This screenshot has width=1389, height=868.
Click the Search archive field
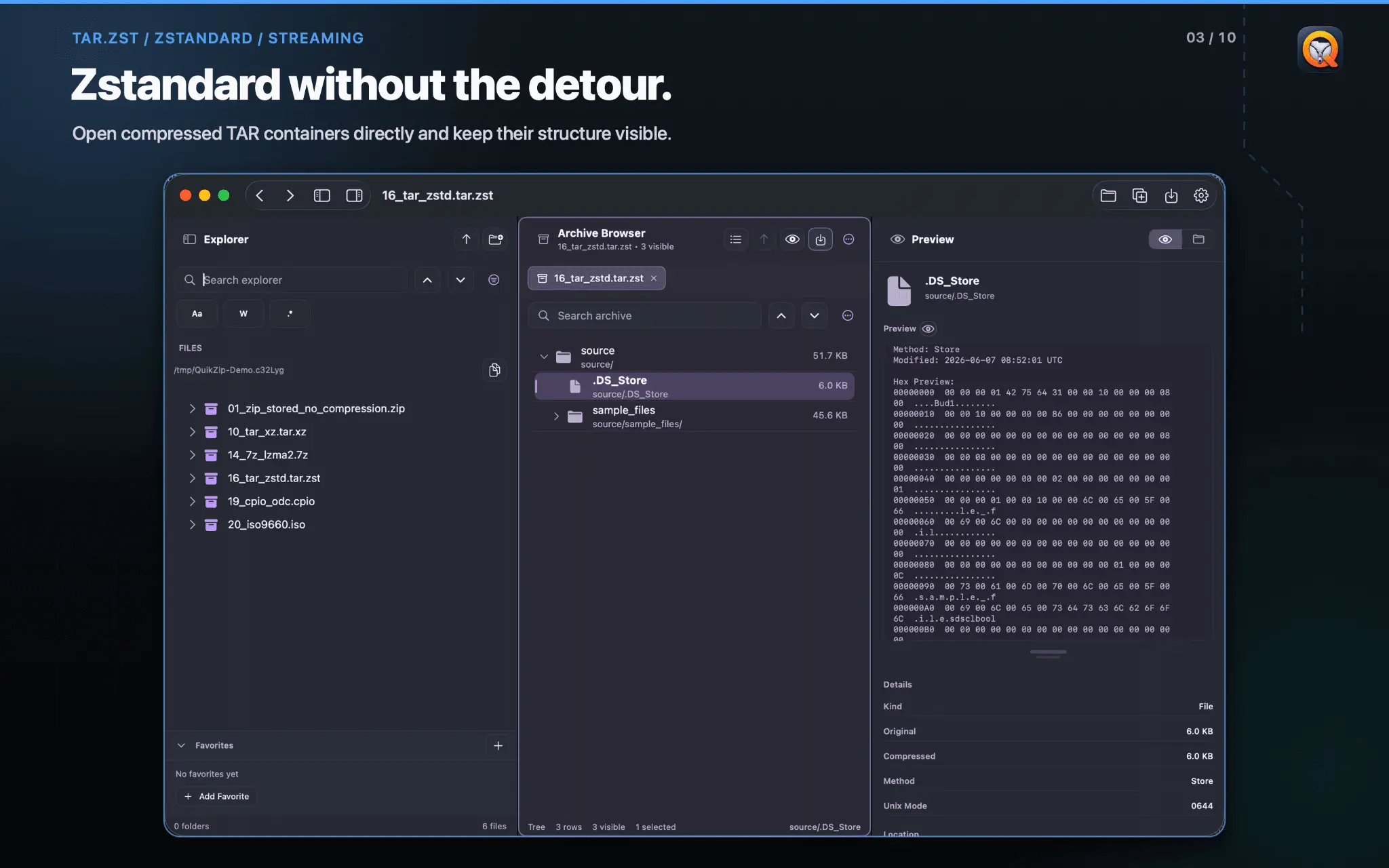(645, 316)
